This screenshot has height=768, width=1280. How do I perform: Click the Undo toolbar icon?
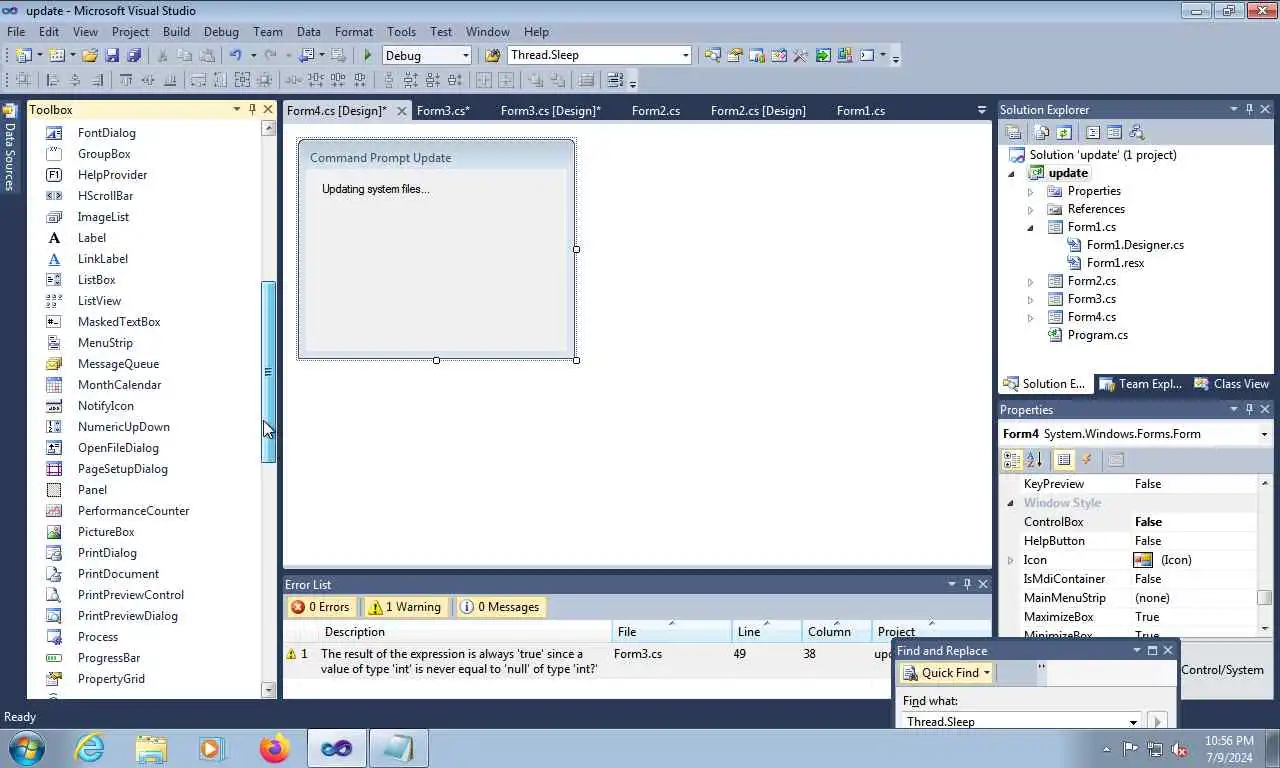236,56
